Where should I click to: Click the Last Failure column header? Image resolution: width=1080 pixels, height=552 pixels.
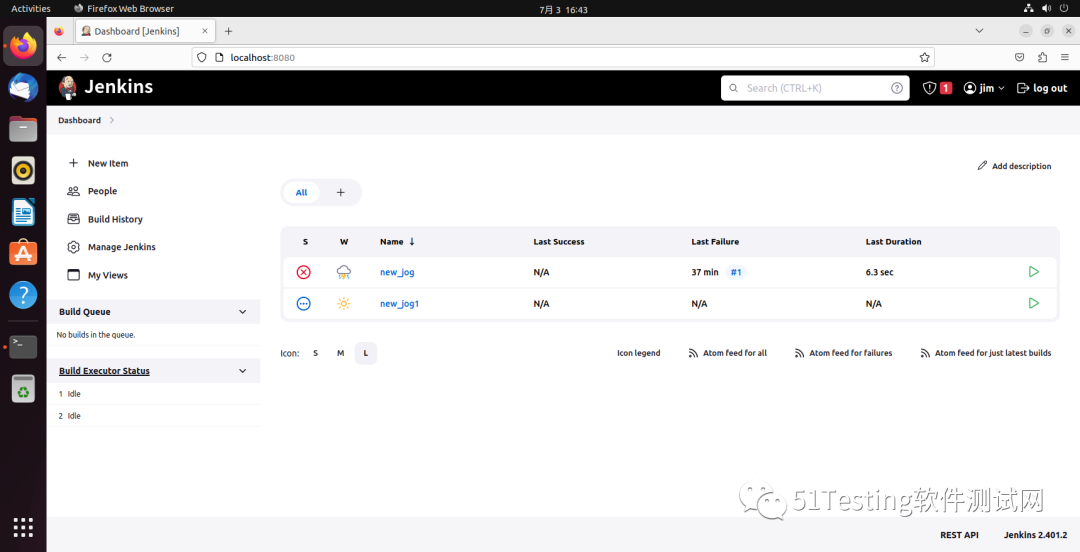click(715, 241)
